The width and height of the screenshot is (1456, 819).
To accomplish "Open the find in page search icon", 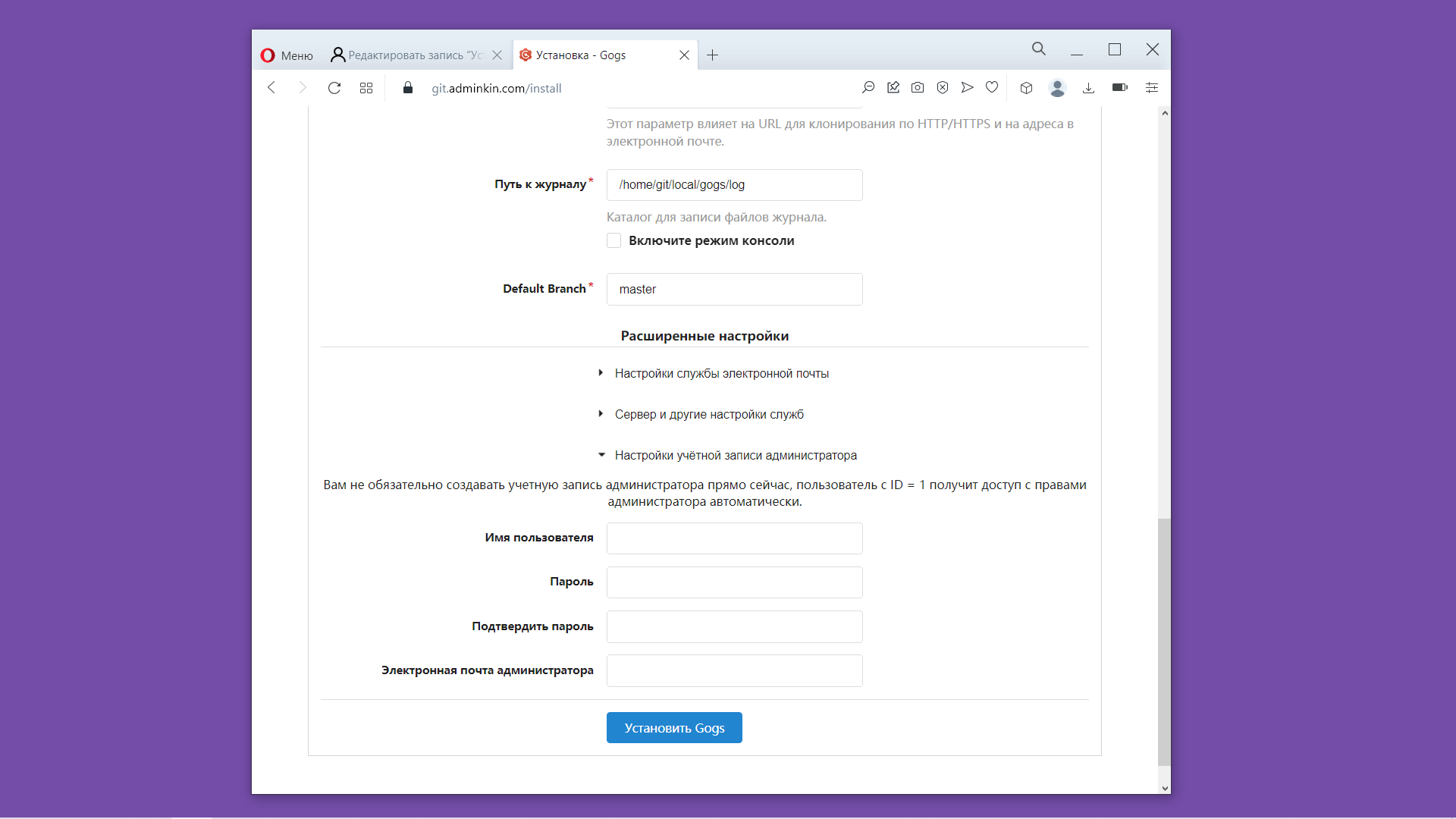I will click(x=868, y=88).
